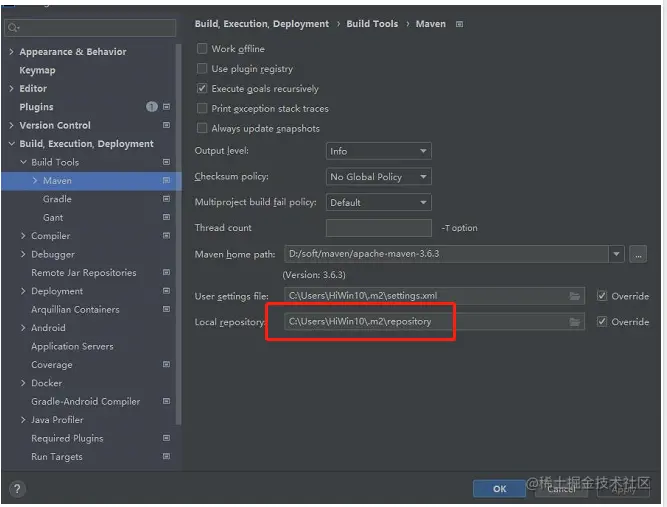Select Gant under Build Tools
667x507 pixels.
pos(53,217)
